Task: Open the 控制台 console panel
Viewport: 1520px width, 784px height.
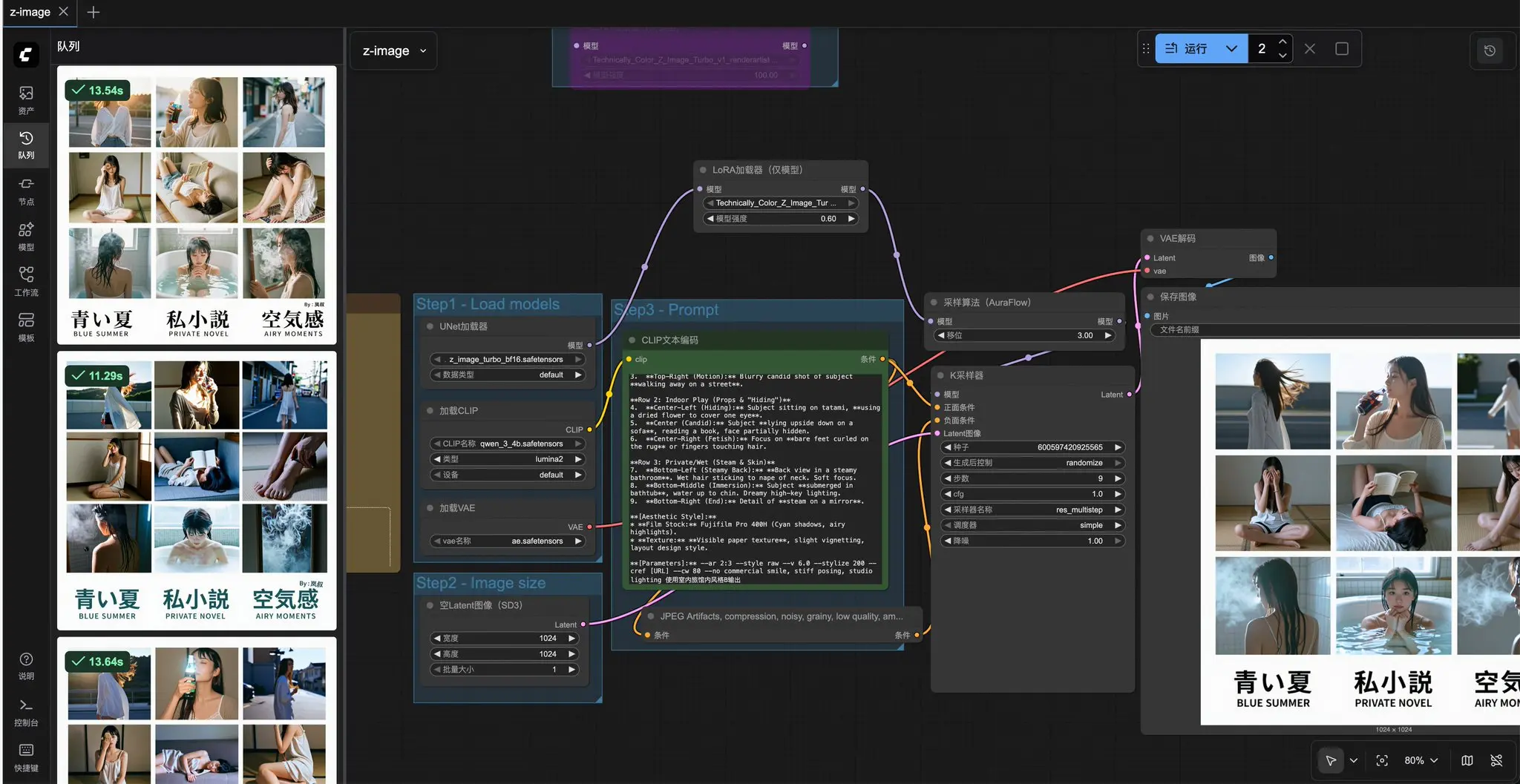Action: coord(26,711)
